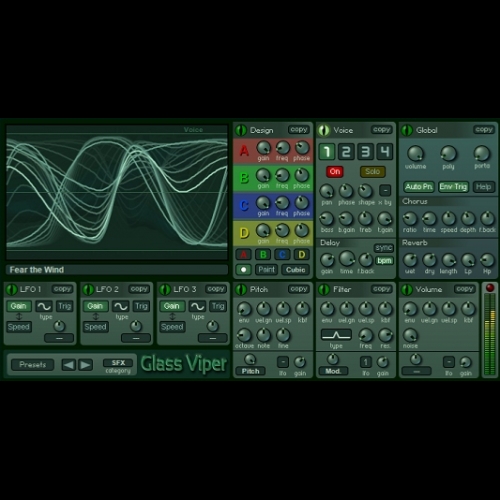Image resolution: width=500 pixels, height=500 pixels.
Task: Open the Filter lfo selector showing 1
Action: click(x=366, y=362)
